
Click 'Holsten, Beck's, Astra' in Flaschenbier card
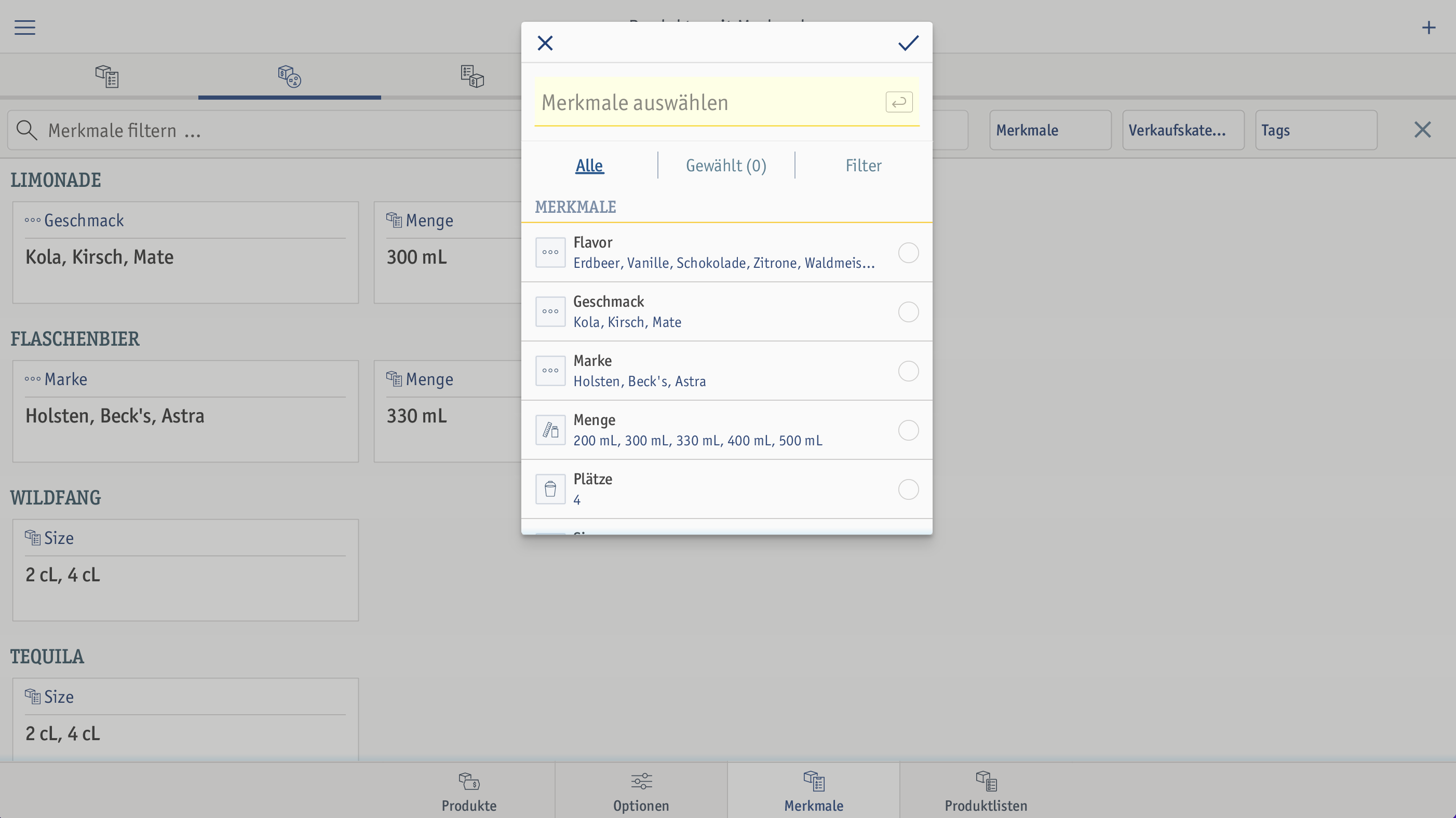coord(115,416)
